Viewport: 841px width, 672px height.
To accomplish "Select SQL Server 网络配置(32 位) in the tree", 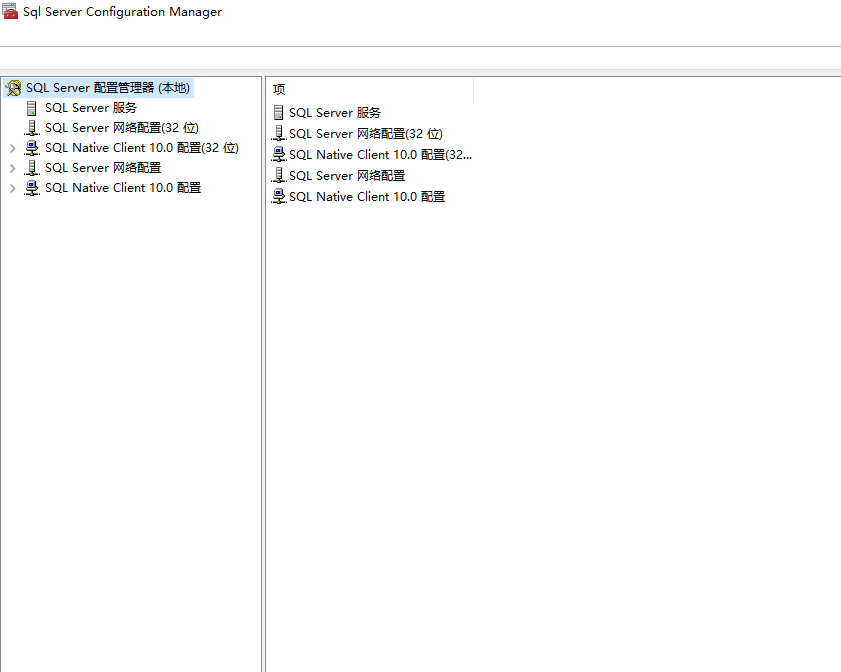I will (122, 128).
